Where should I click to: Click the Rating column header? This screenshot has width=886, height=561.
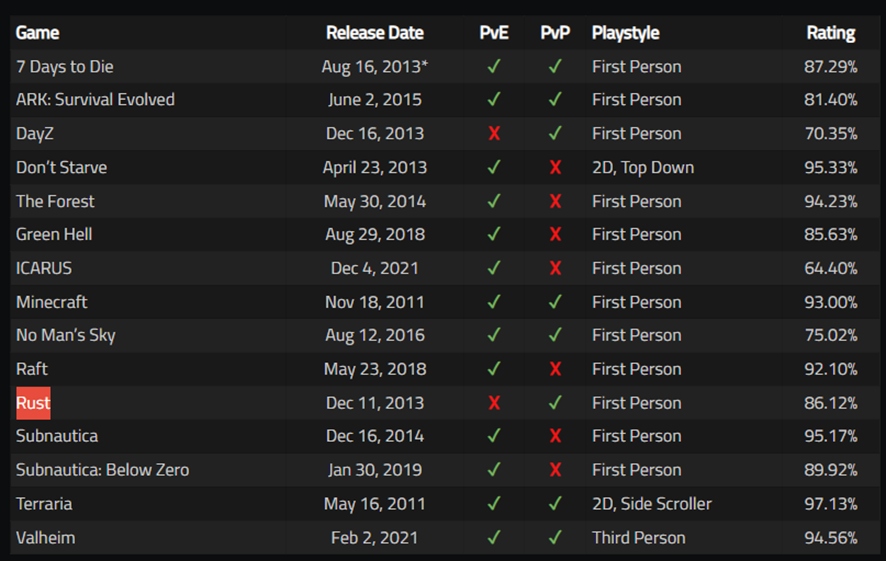coord(831,33)
